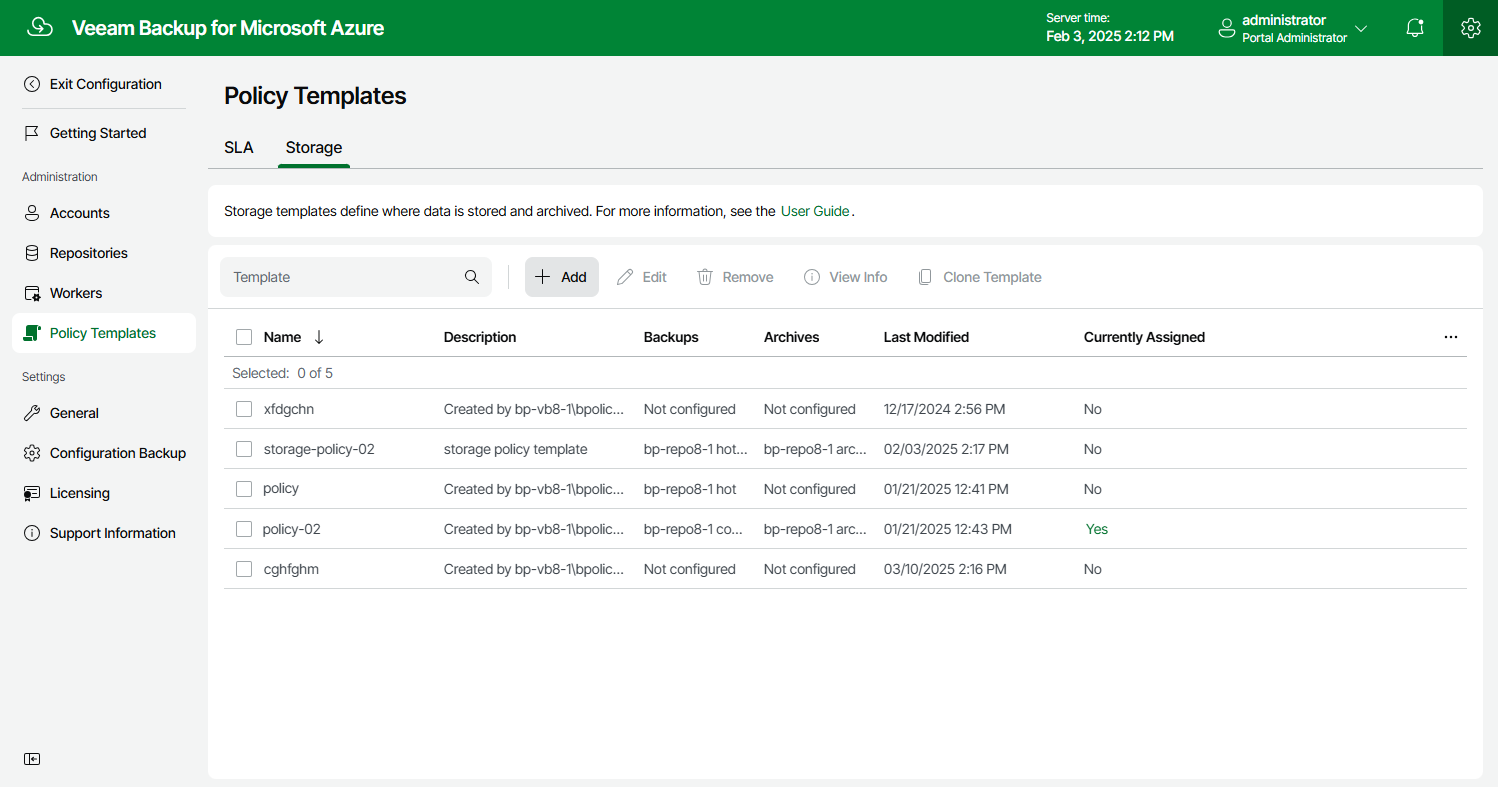
Task: Select the Storage tab
Action: 314,147
